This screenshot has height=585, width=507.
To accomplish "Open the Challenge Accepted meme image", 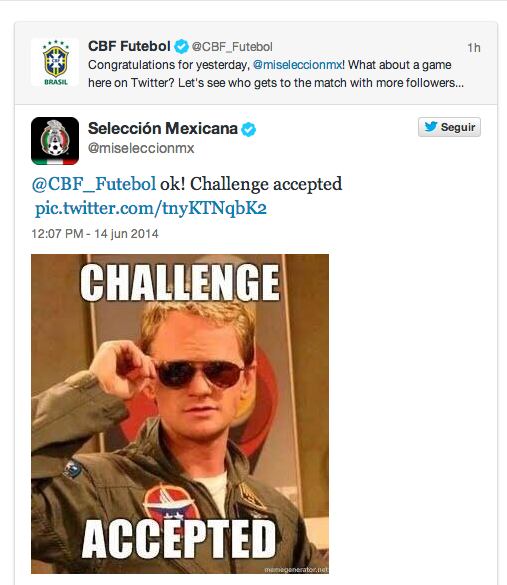I will click(180, 414).
